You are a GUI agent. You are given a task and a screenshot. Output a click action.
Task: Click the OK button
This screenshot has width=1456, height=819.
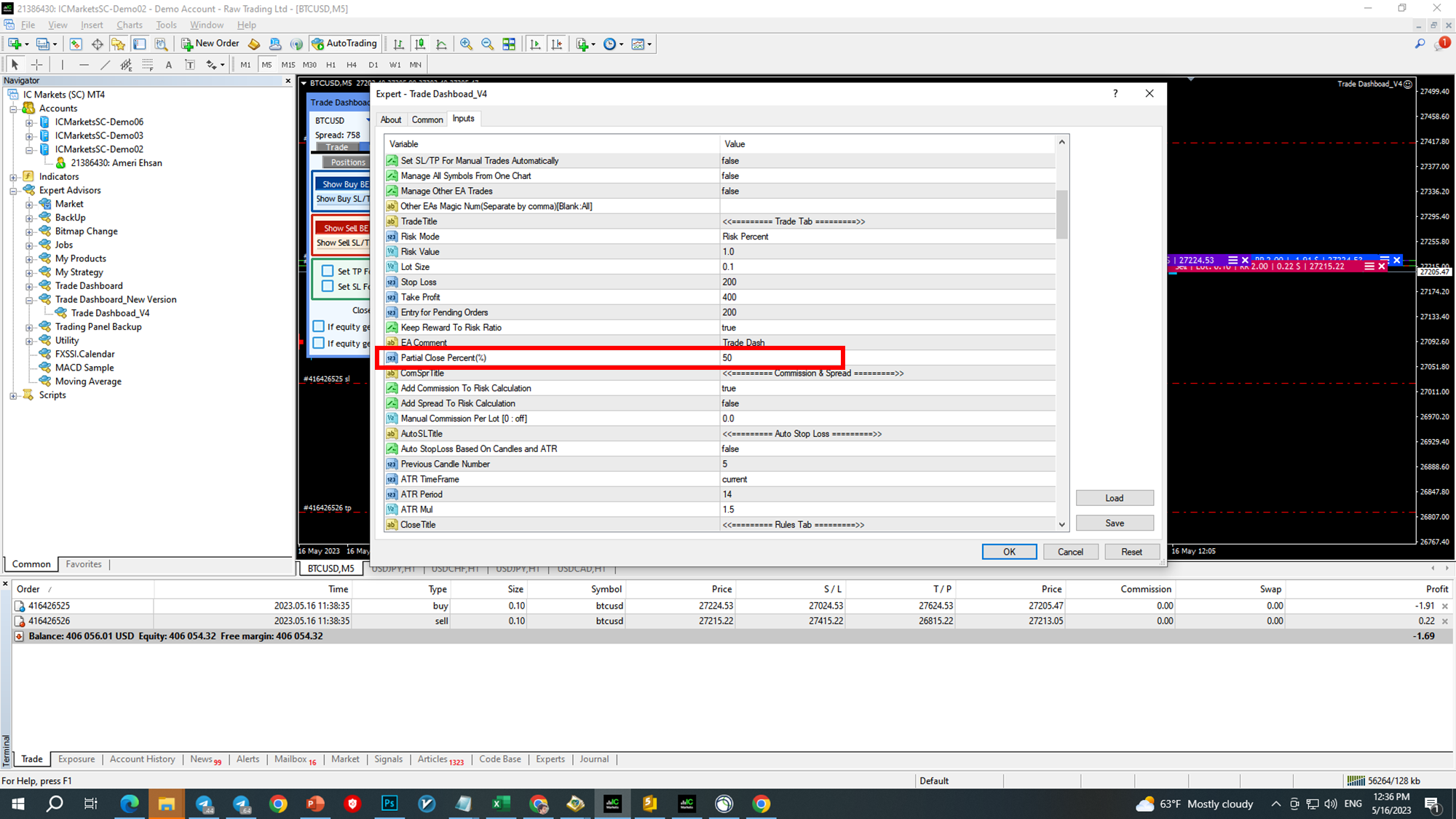[1008, 552]
